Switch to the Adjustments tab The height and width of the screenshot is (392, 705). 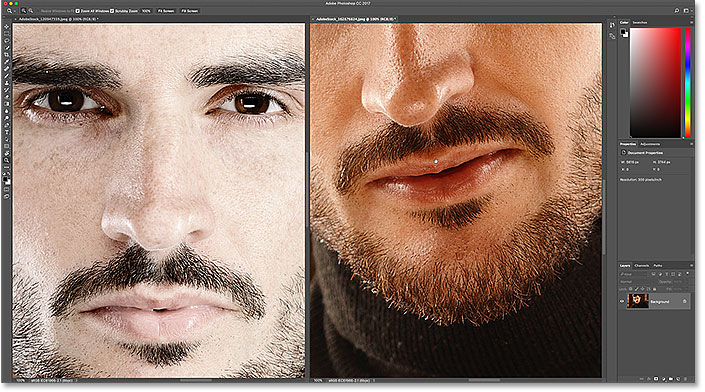tap(650, 144)
